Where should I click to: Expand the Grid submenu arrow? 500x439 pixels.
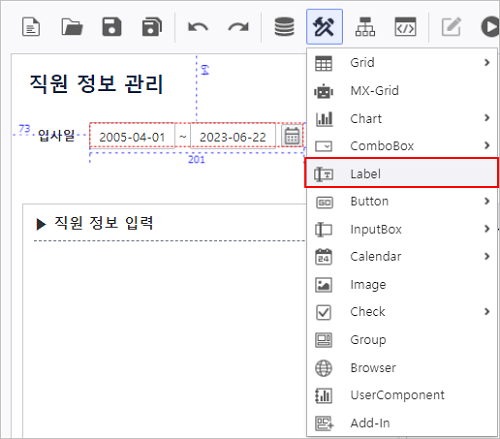coord(487,63)
